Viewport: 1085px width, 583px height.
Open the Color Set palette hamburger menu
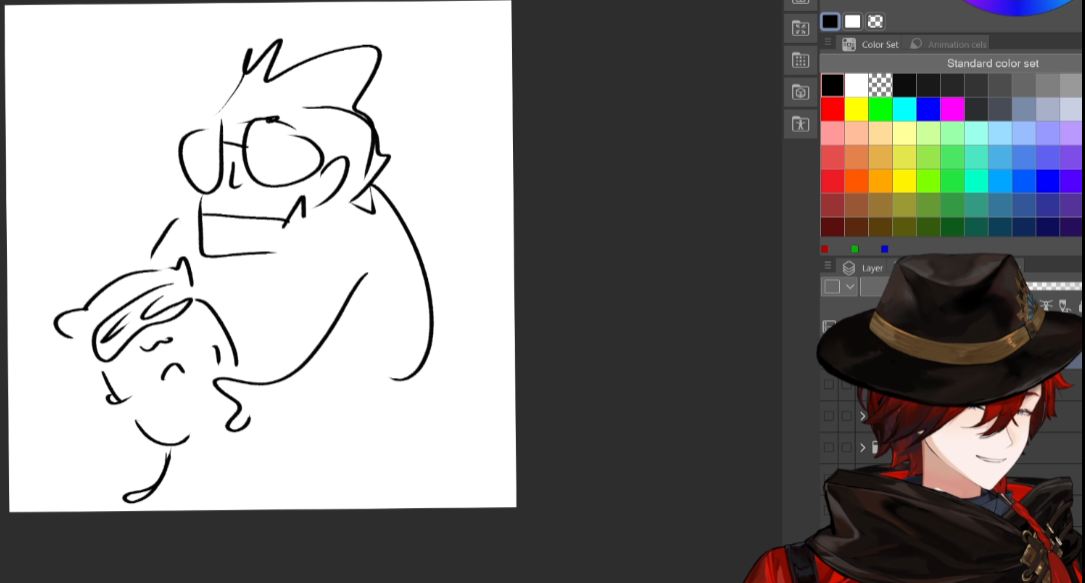(x=828, y=43)
